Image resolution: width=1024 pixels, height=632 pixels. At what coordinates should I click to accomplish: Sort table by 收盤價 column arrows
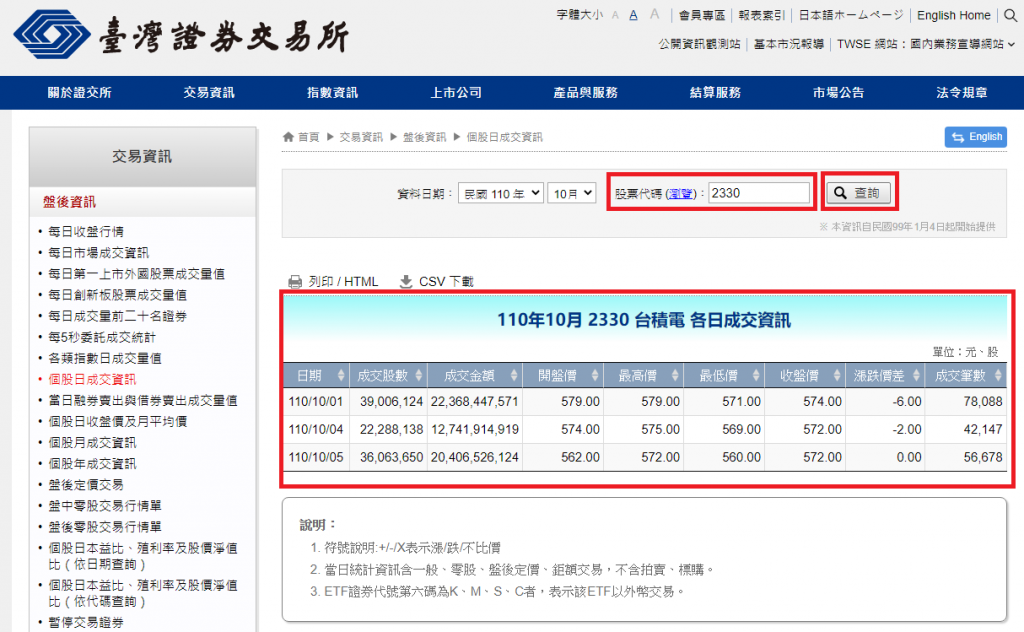pos(837,375)
